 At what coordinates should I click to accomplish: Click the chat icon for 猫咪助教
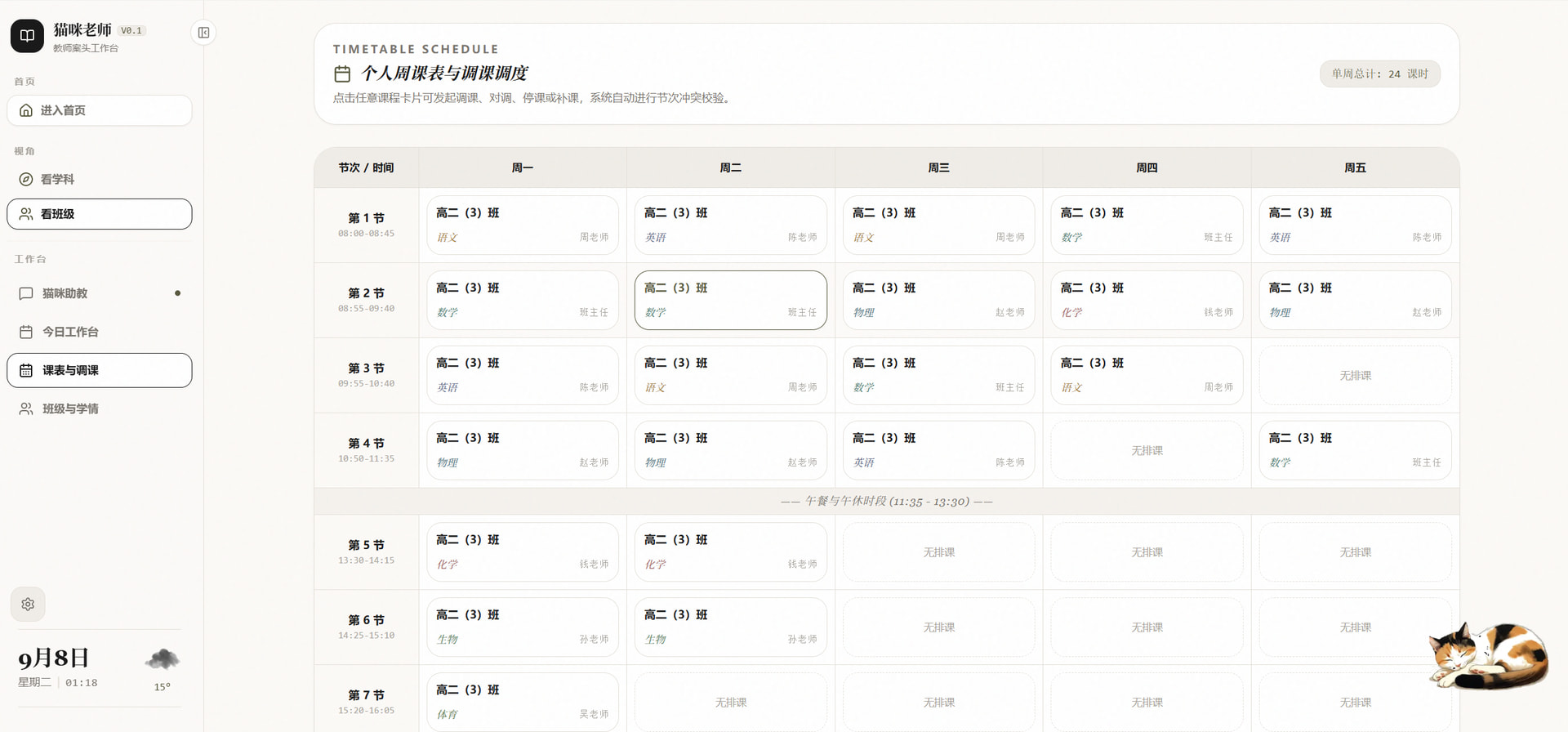point(26,293)
